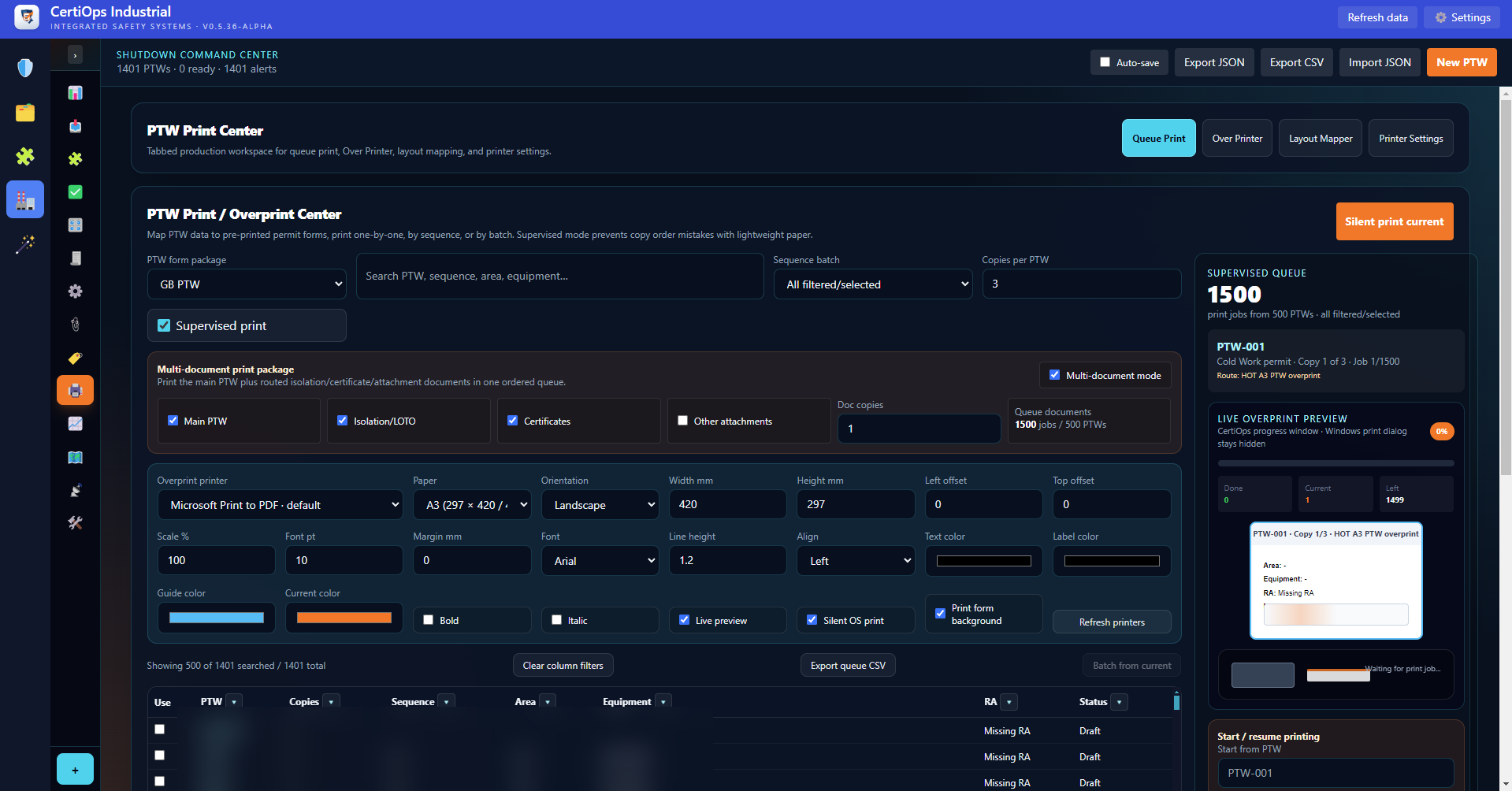Open the wrench tools icon
1512x791 pixels.
pyautogui.click(x=75, y=523)
